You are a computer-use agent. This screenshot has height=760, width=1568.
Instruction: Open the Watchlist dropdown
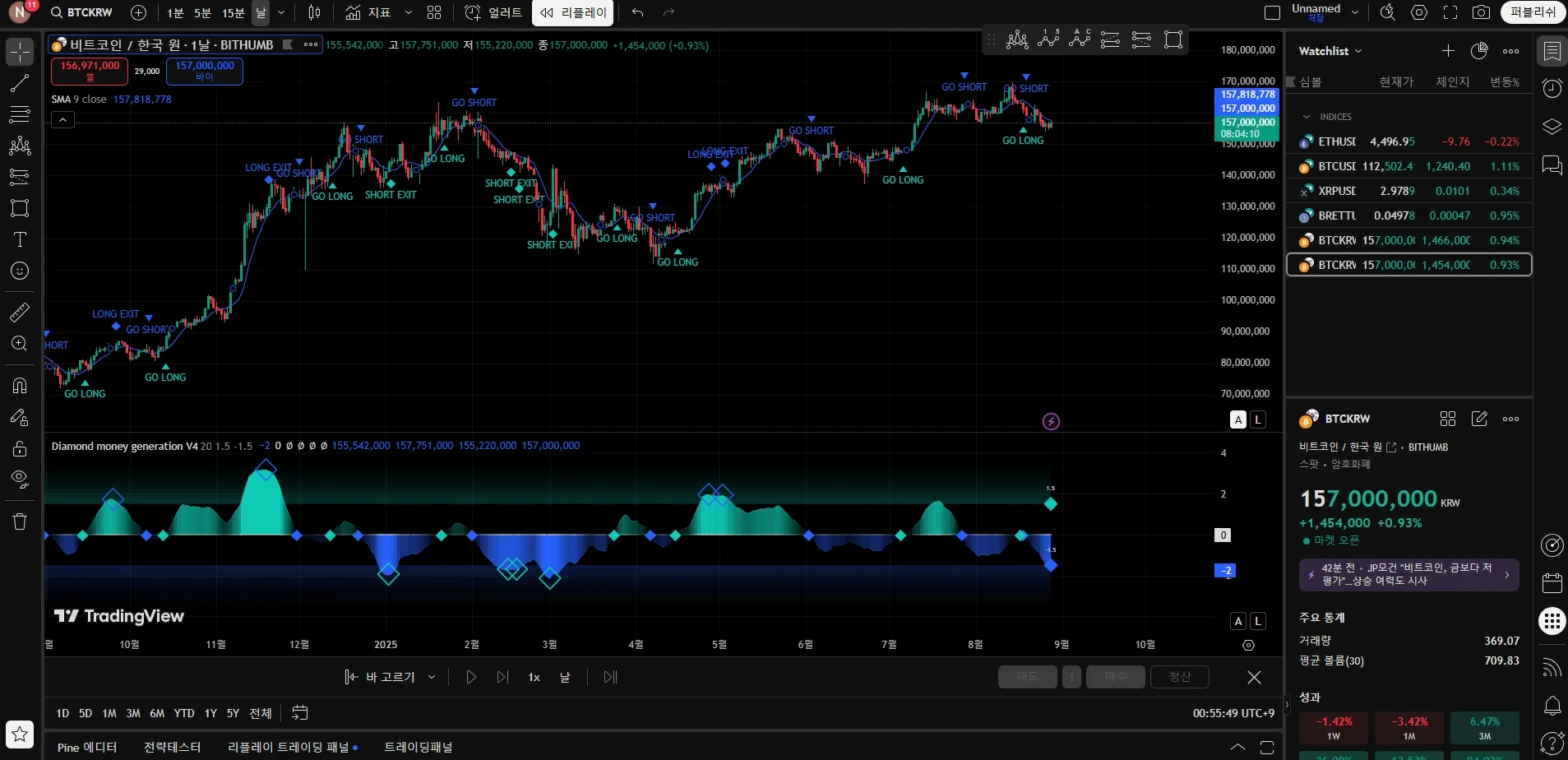tap(1330, 51)
